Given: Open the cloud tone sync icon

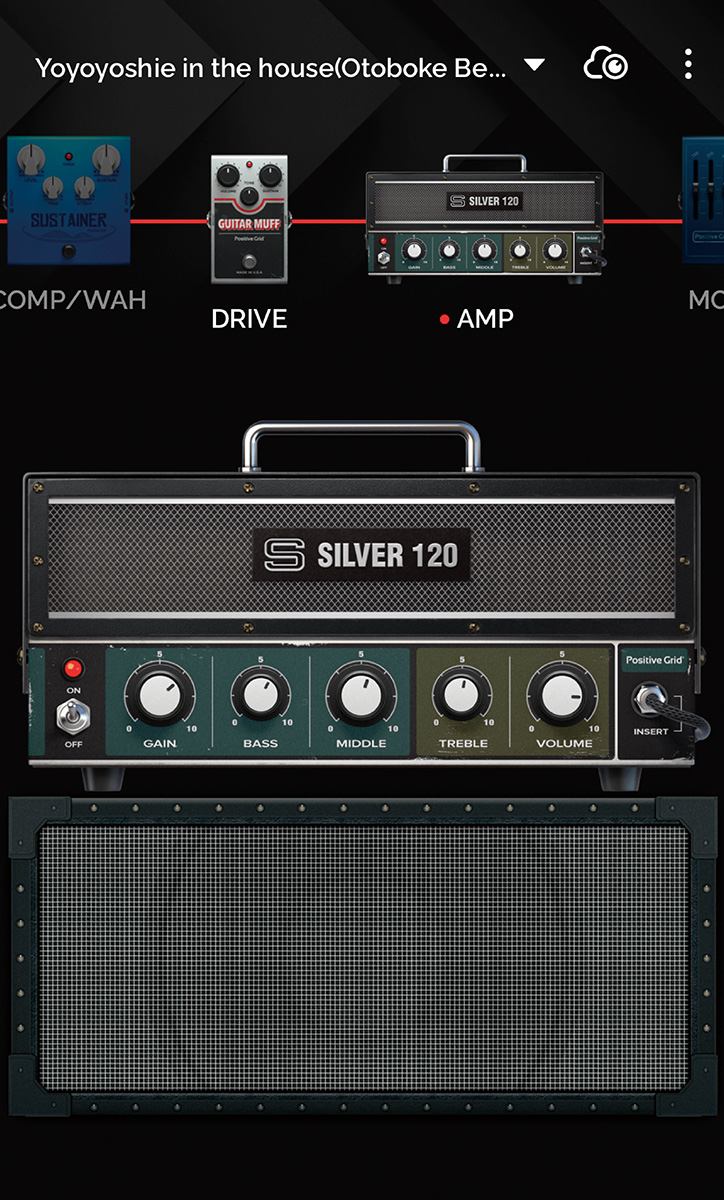Looking at the screenshot, I should [606, 67].
